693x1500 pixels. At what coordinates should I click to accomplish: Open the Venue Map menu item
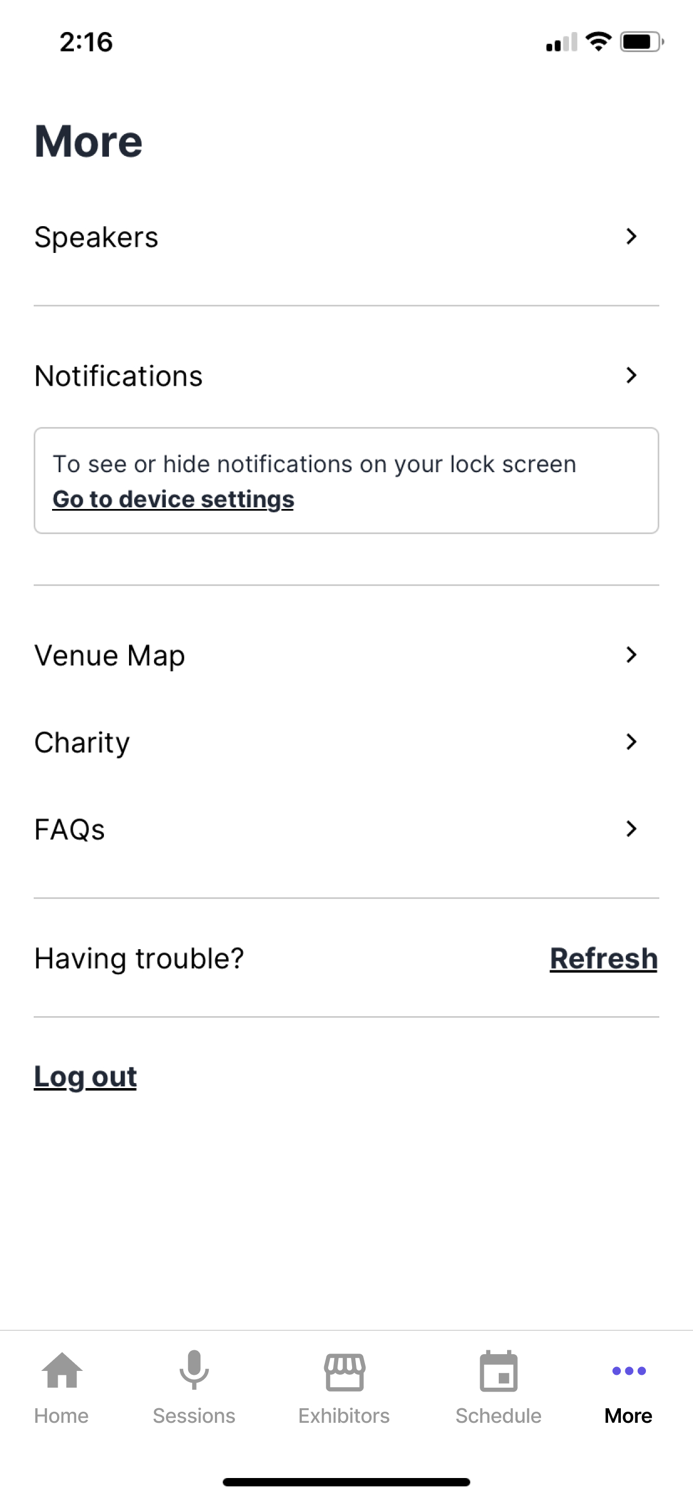[110, 656]
